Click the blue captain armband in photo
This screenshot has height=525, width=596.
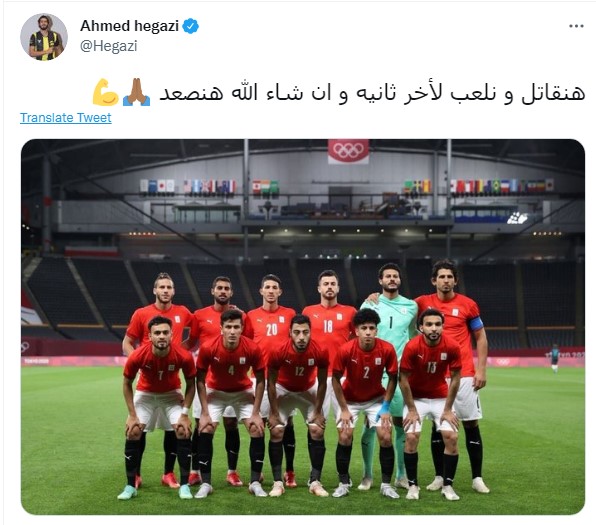tap(477, 324)
